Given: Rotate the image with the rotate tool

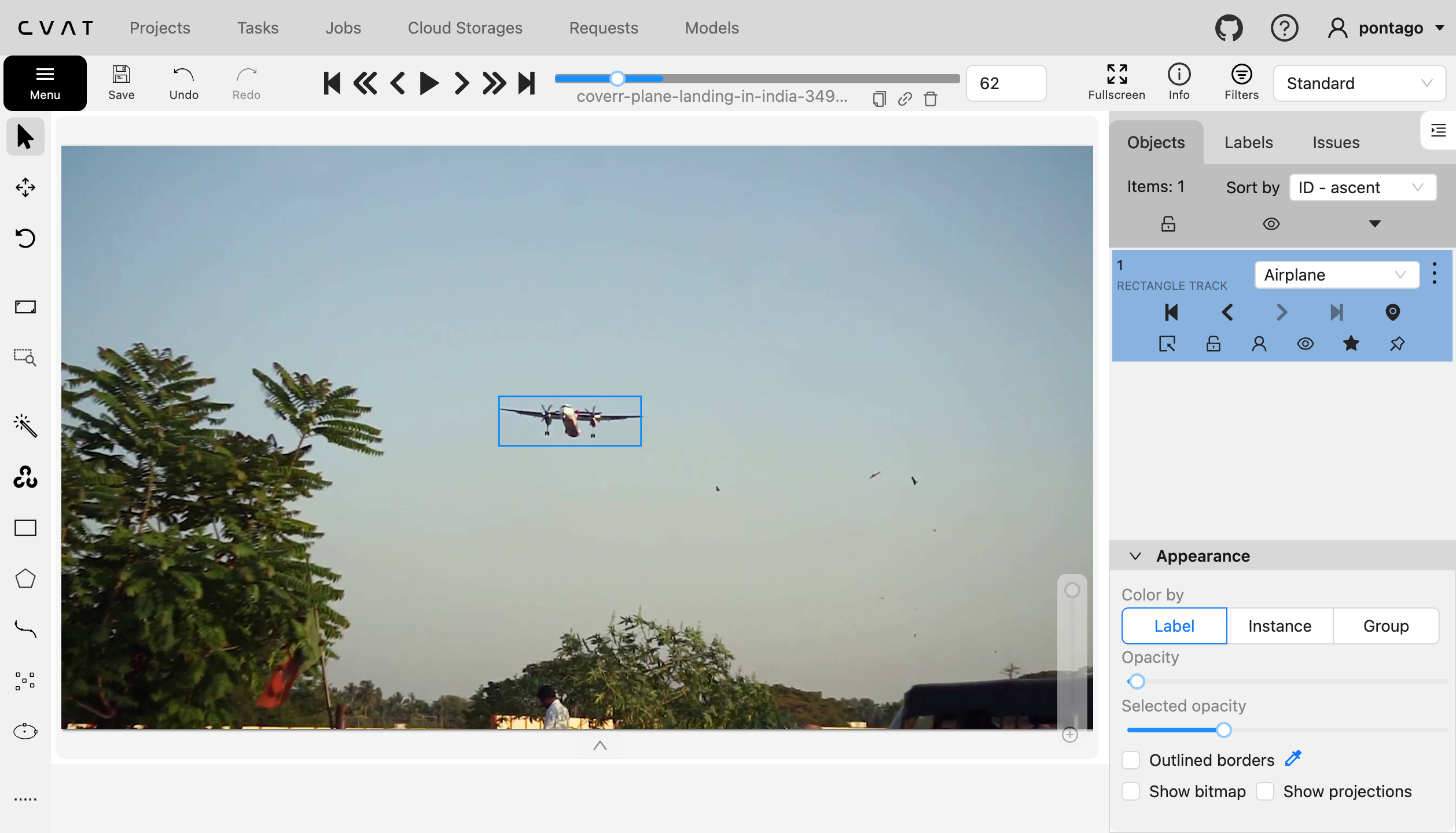Looking at the screenshot, I should [x=25, y=238].
